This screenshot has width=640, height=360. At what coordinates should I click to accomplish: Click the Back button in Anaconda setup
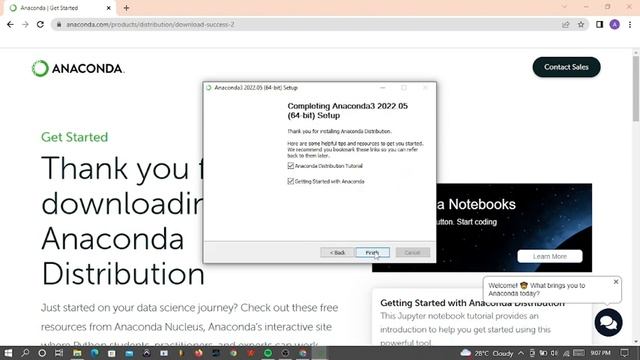[337, 253]
